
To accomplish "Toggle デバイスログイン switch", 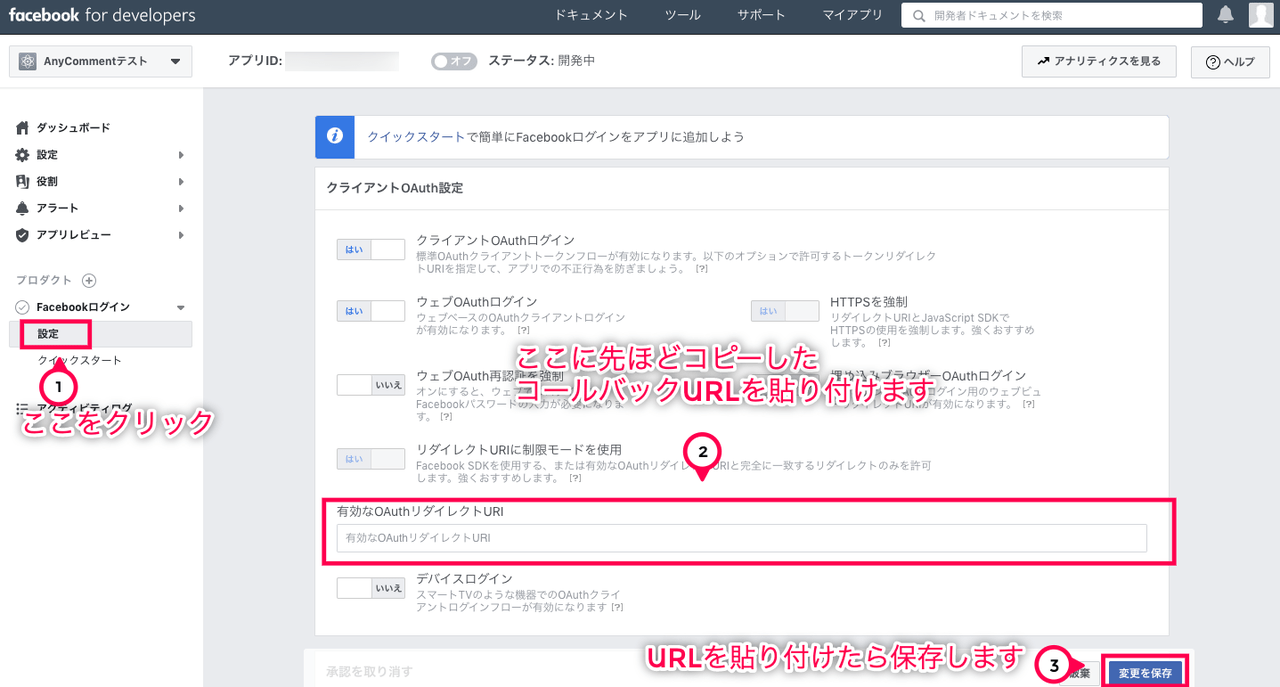I will [x=370, y=588].
